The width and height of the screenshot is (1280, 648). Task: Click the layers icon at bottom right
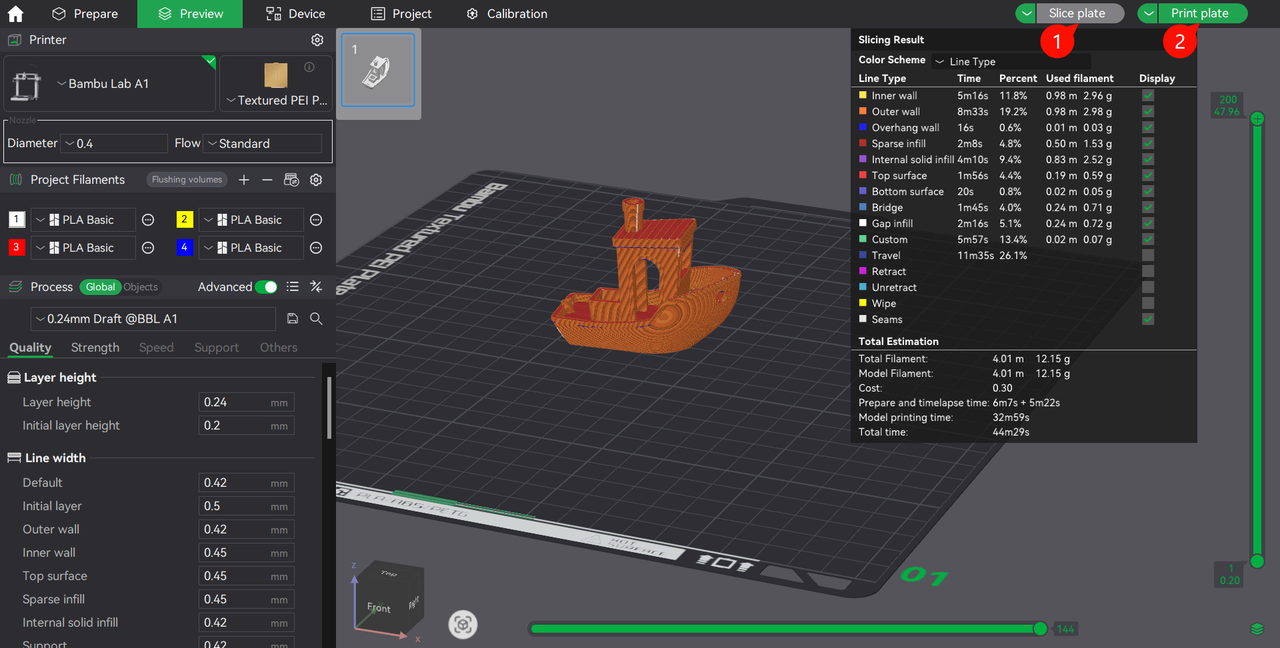click(1257, 629)
